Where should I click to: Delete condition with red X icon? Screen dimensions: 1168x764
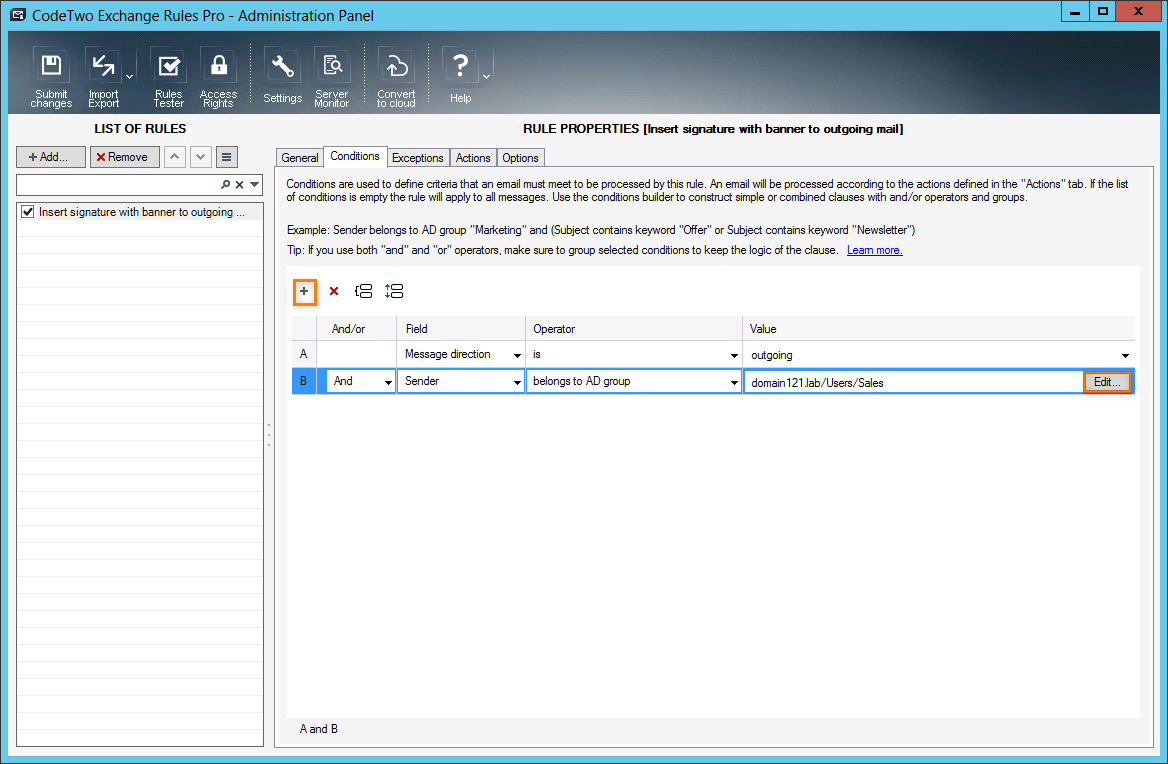point(334,291)
